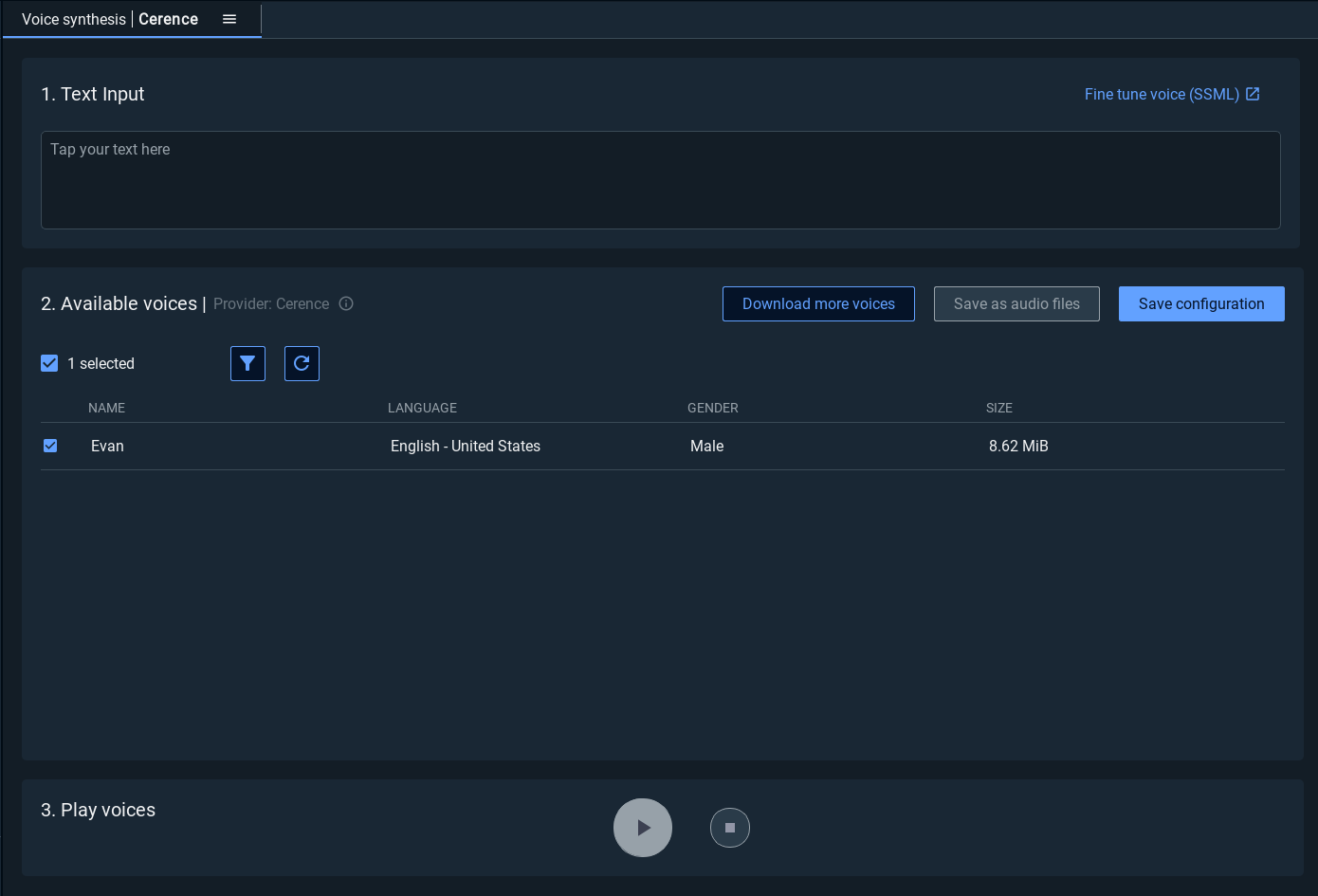Open the hamburger menu beside Cerence

click(229, 19)
